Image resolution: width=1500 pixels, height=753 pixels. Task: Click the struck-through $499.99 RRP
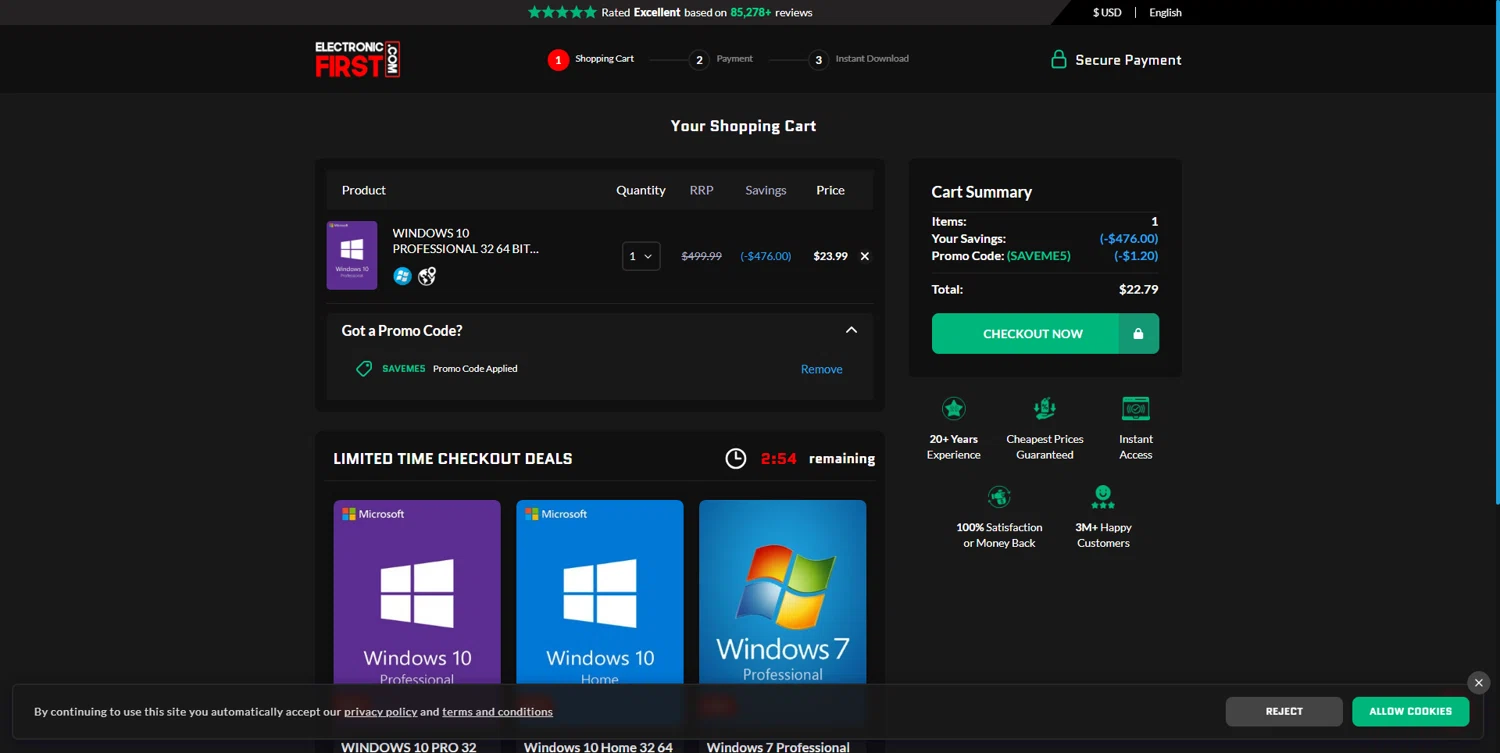tap(701, 256)
